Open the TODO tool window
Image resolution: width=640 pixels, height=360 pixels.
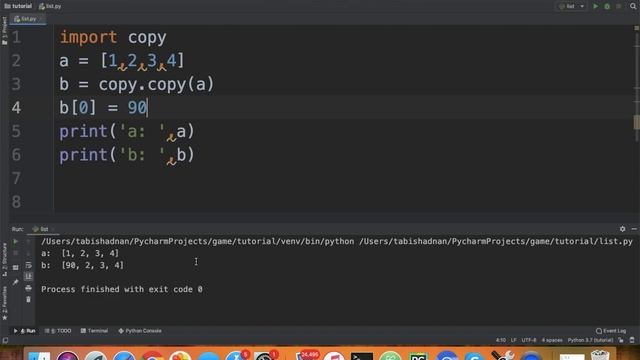[x=58, y=331]
